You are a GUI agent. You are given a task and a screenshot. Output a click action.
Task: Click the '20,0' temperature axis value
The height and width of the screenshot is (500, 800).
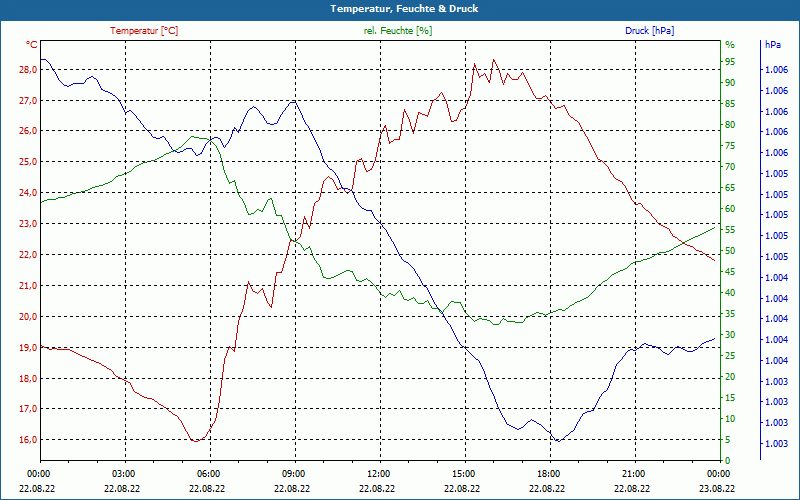click(28, 316)
